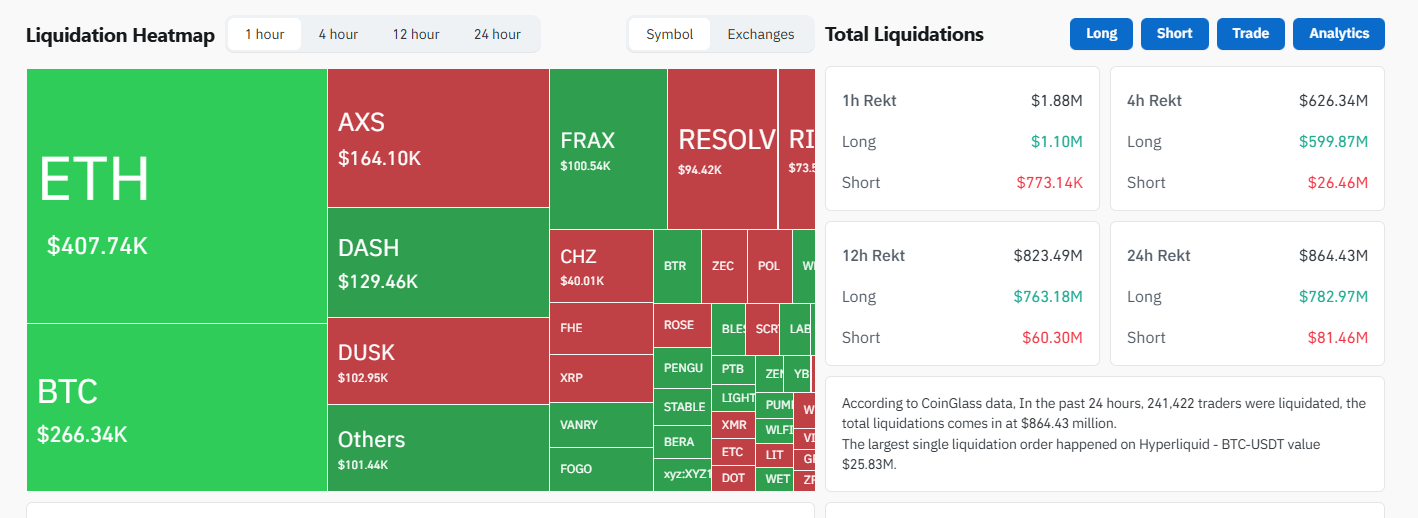The image size is (1418, 518).
Task: Click the RESOLV liquidation tile
Action: (x=722, y=148)
